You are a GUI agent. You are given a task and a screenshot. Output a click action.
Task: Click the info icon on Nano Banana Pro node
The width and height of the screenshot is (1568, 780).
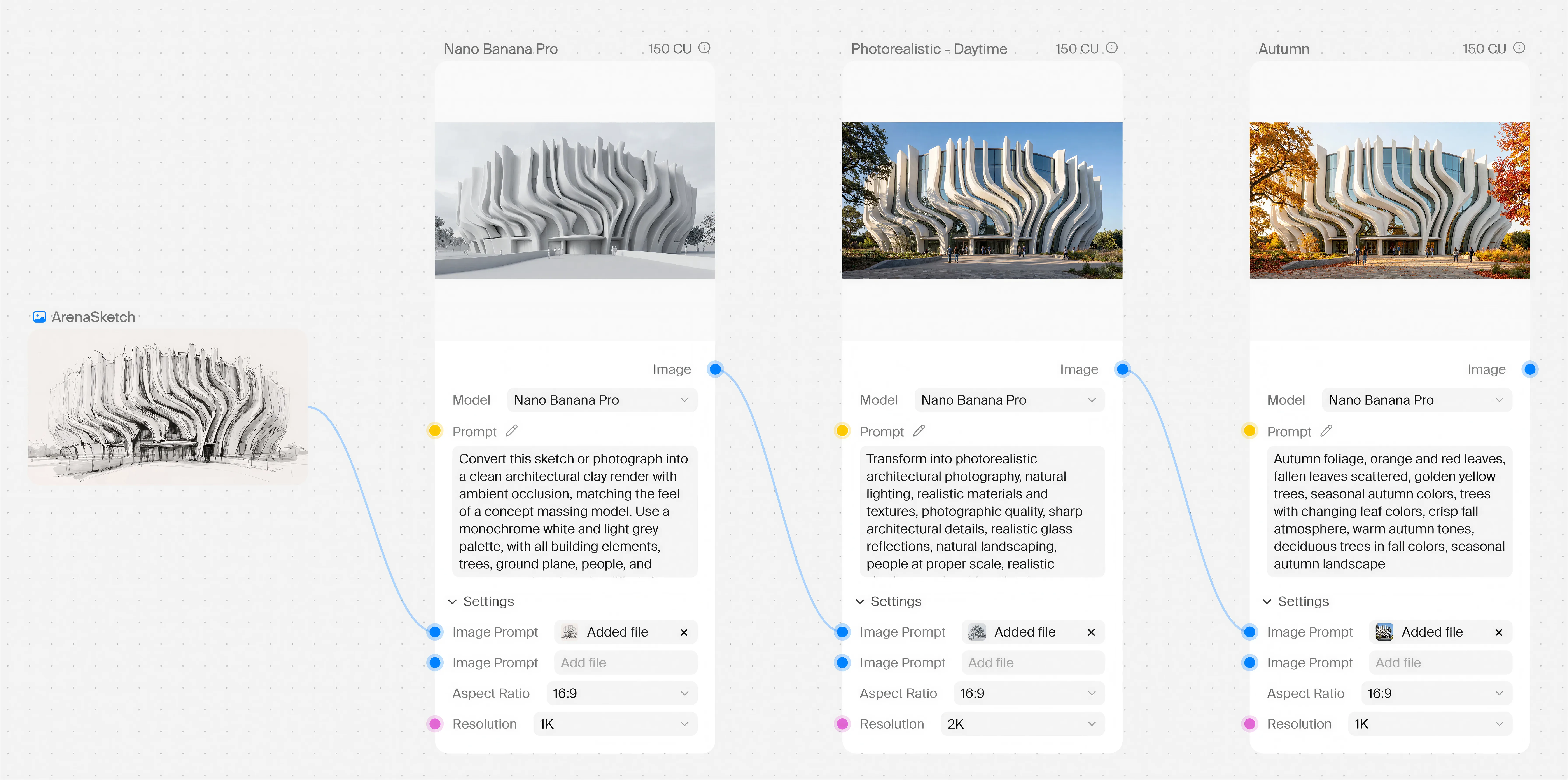704,48
